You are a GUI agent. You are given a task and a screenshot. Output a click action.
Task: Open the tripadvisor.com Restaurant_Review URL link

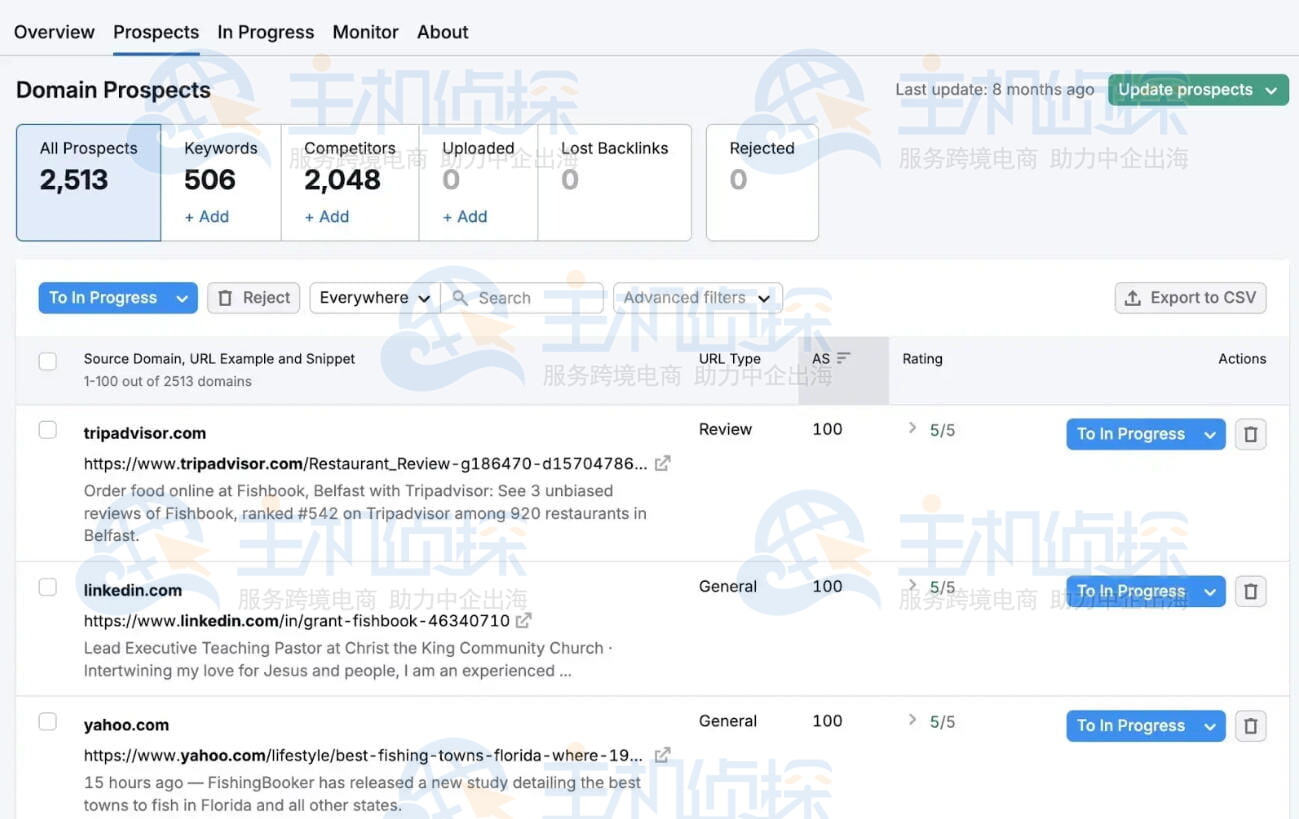366,463
